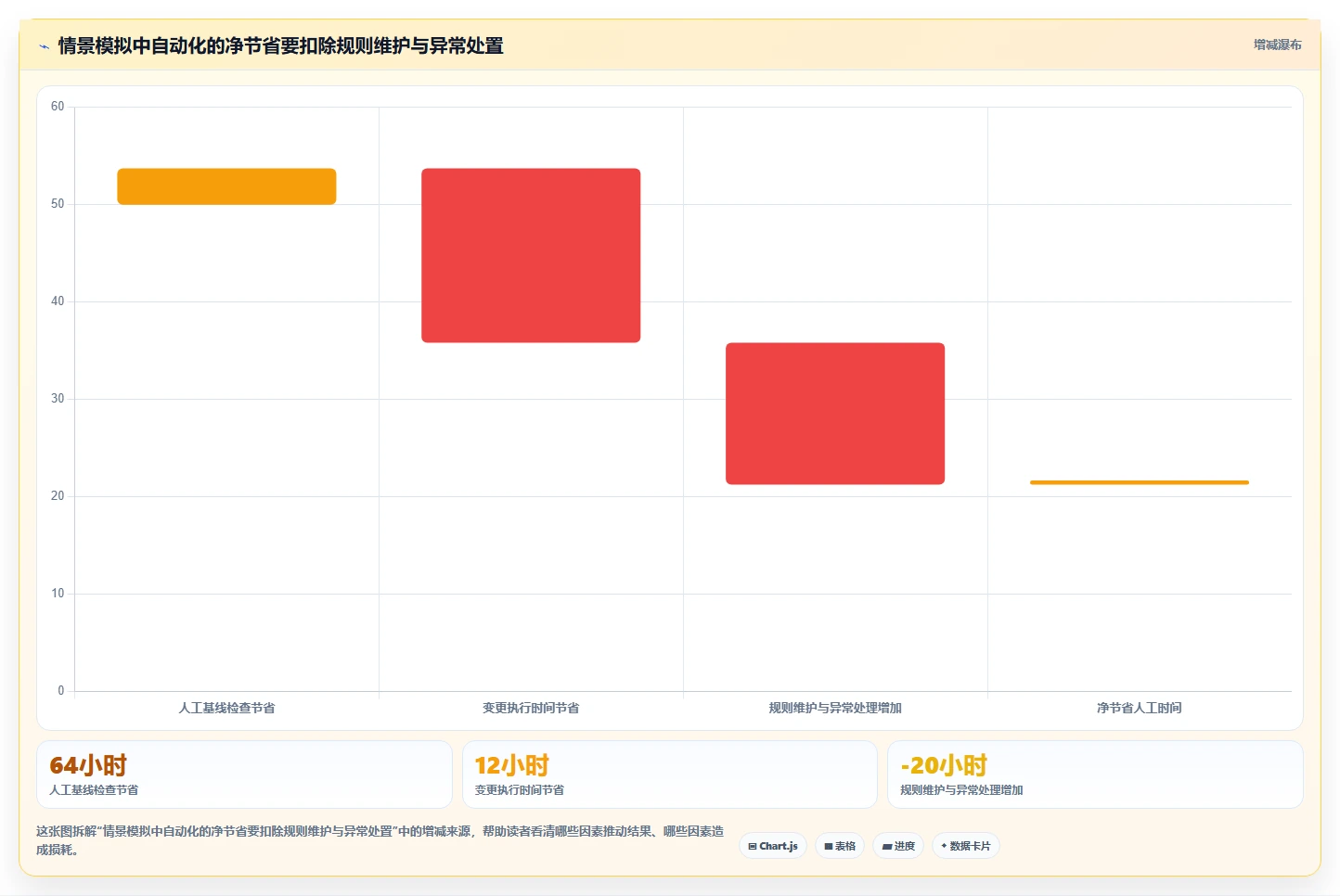Click y-axis value 40
The image size is (1340, 896).
pos(58,301)
